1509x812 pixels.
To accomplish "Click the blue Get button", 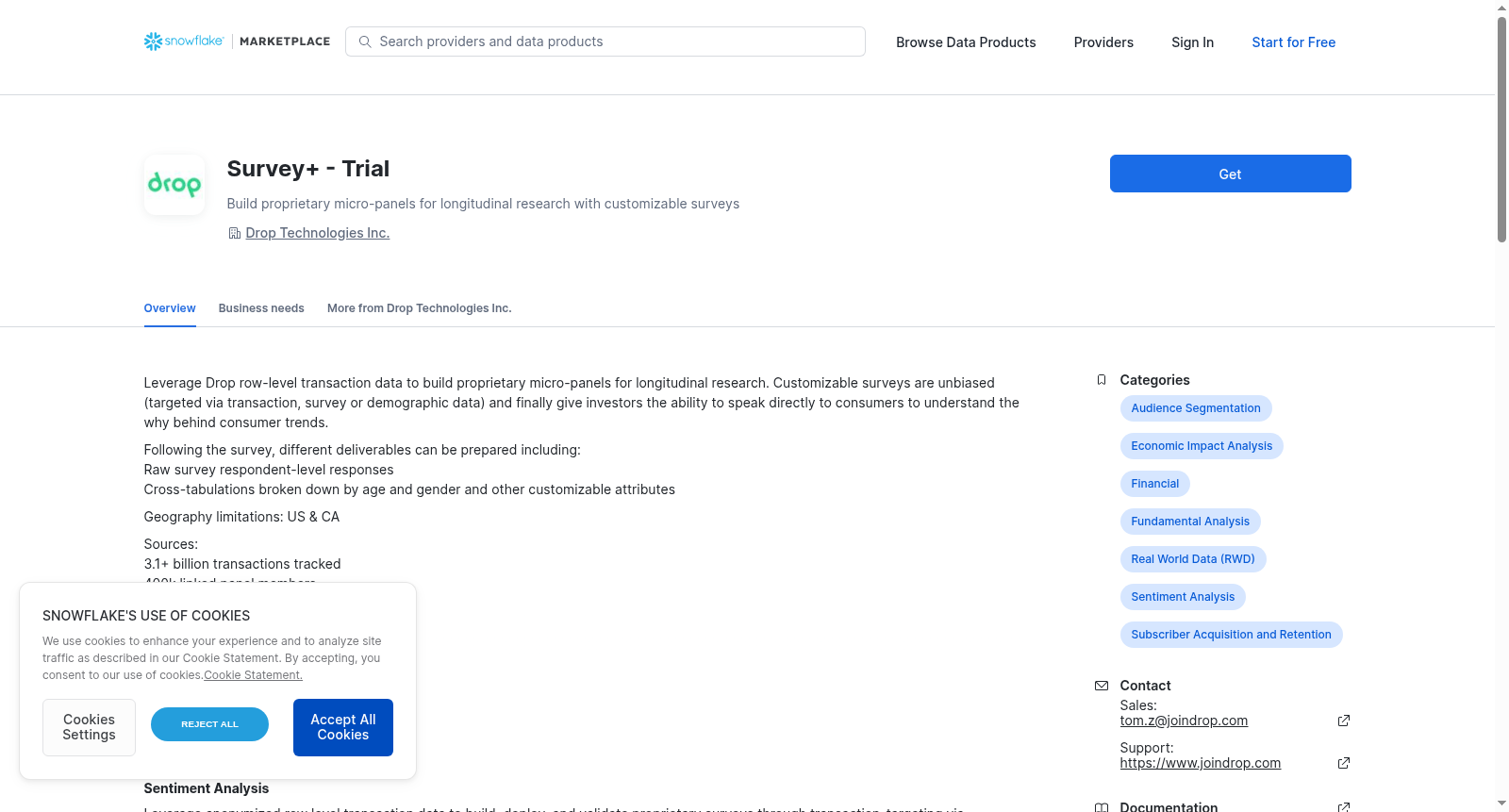I will pos(1230,174).
